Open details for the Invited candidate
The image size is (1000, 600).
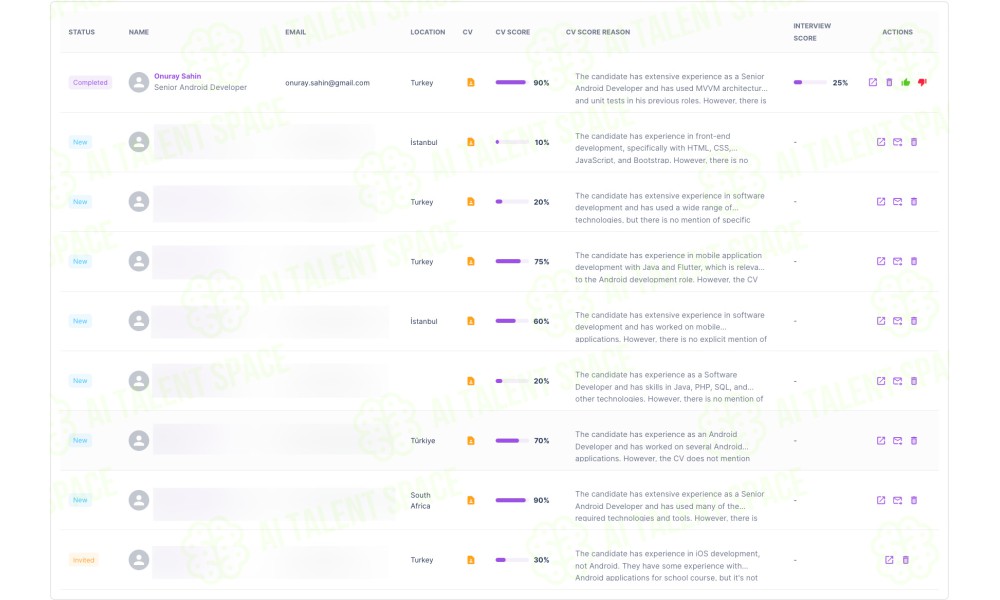[889, 560]
